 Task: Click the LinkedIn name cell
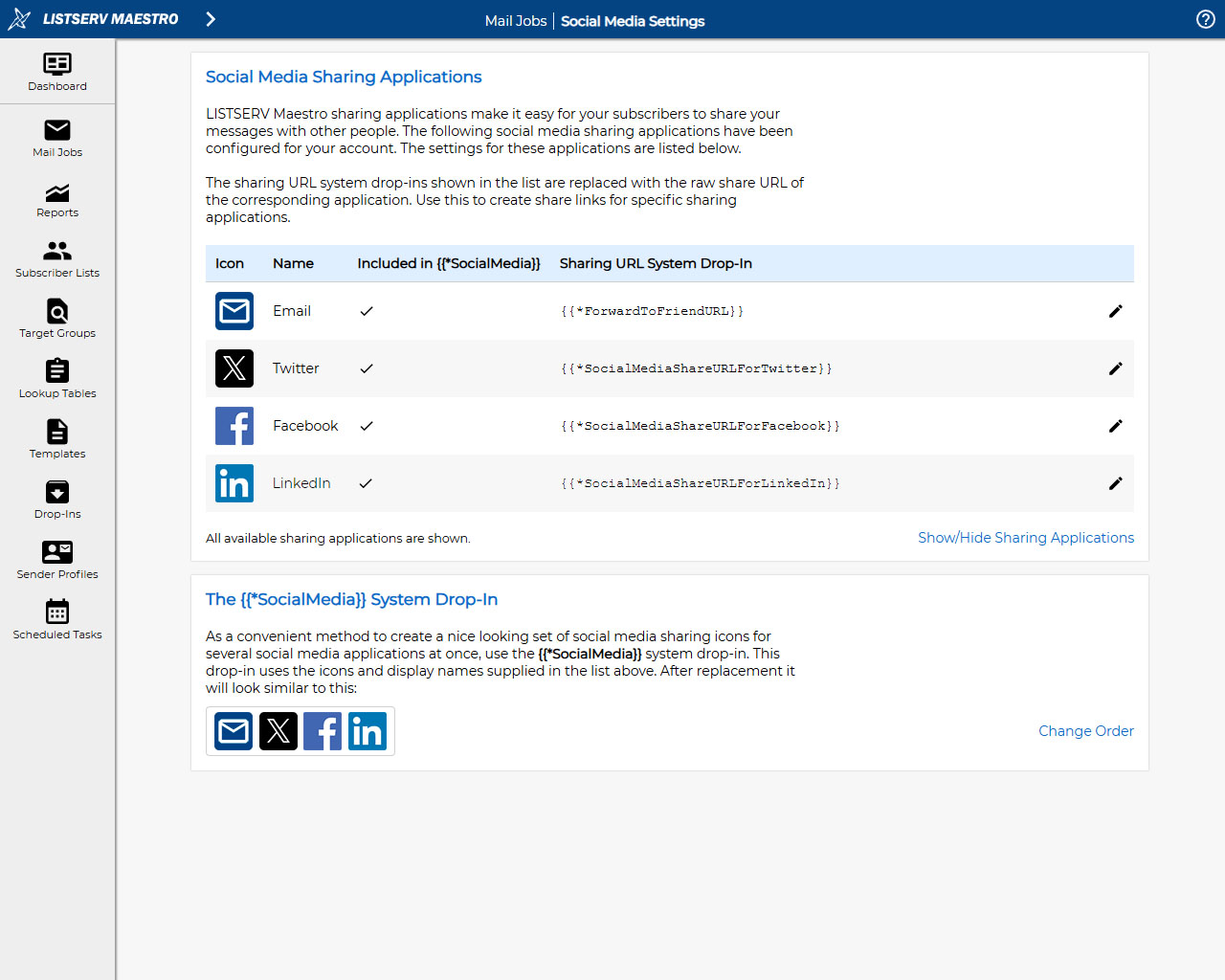pos(301,483)
